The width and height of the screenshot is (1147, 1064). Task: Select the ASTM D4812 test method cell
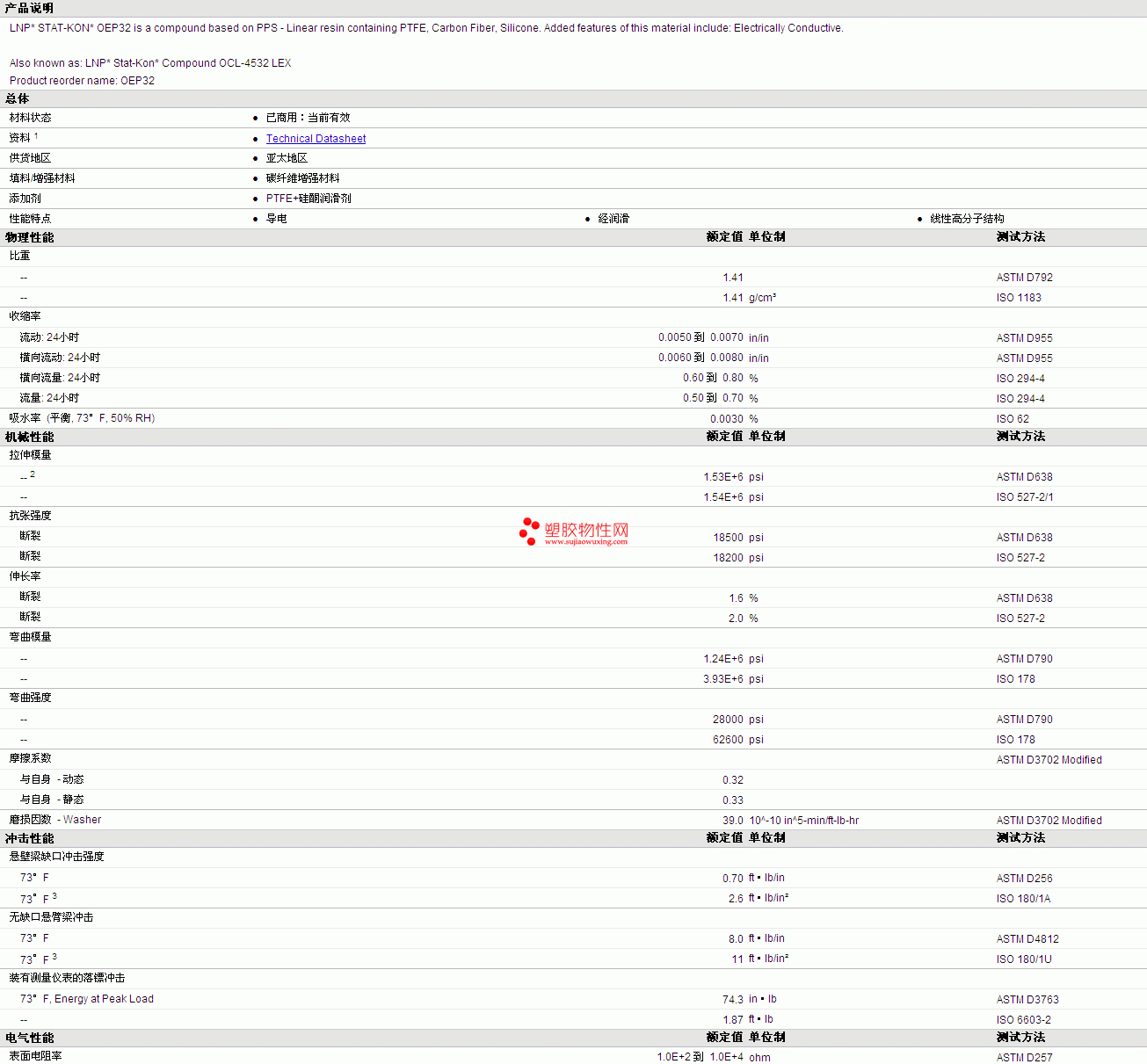tap(1027, 939)
